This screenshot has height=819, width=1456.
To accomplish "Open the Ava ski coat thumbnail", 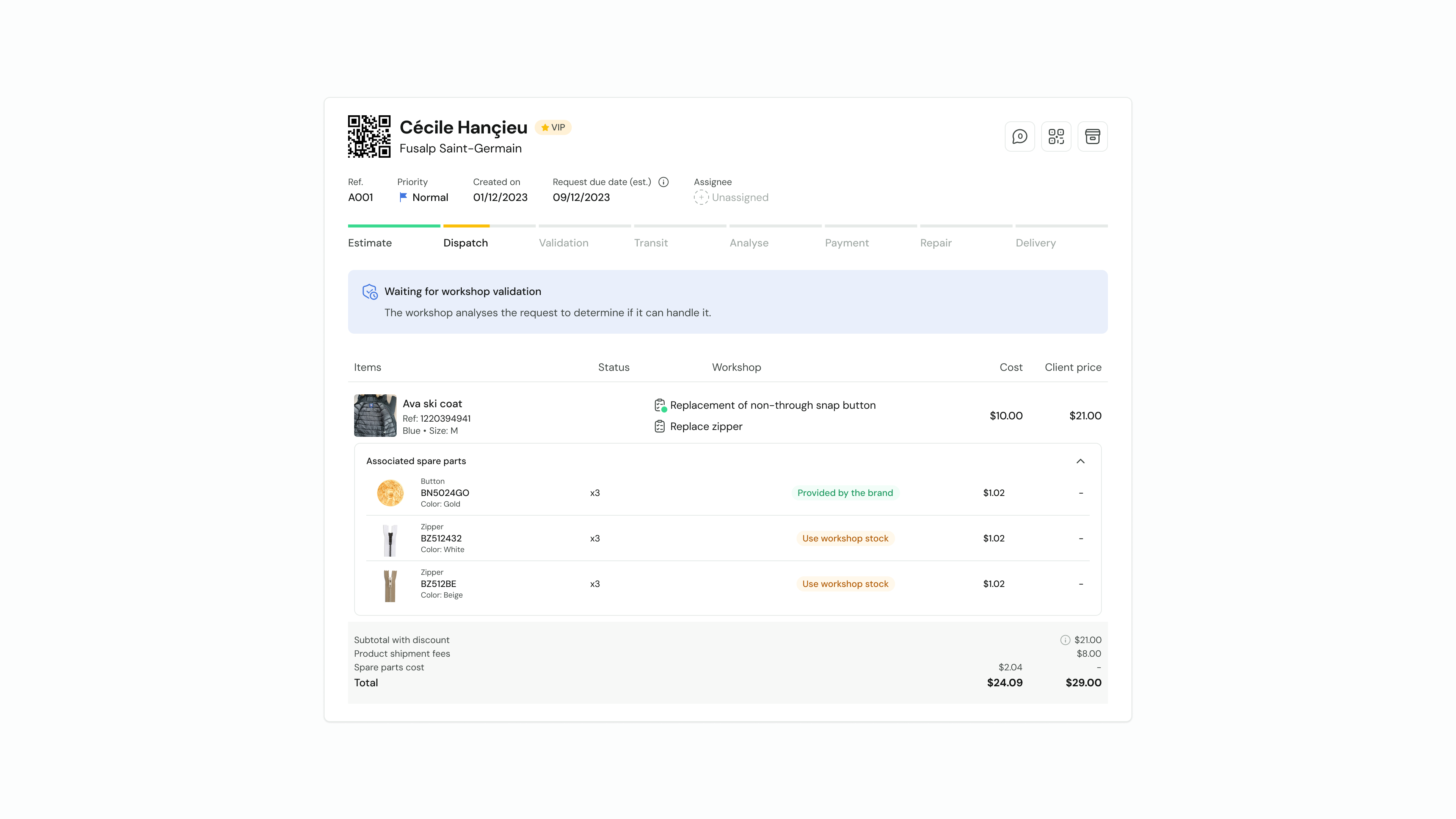I will click(x=375, y=416).
